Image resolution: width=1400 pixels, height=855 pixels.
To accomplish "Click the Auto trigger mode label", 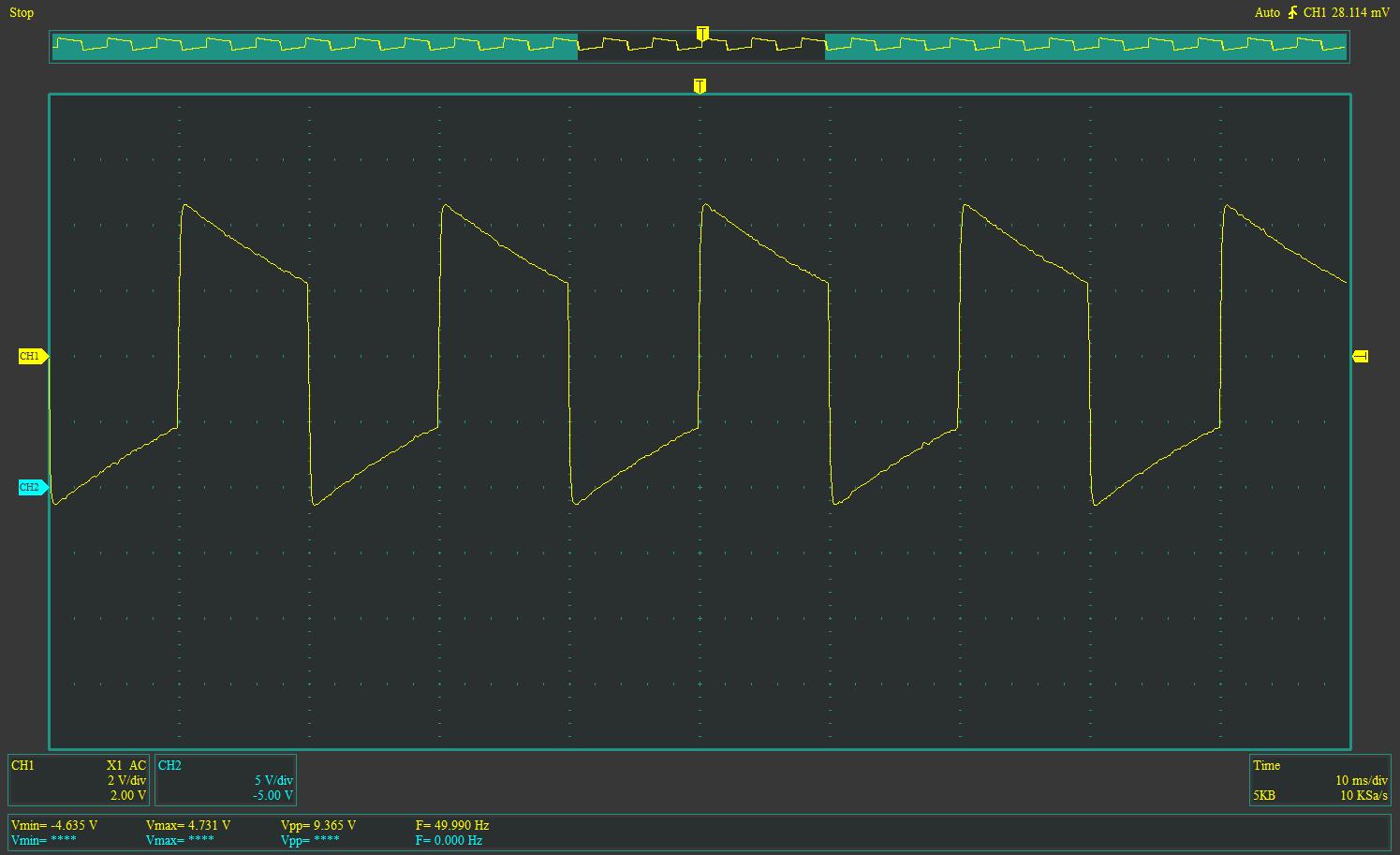I will click(1267, 13).
